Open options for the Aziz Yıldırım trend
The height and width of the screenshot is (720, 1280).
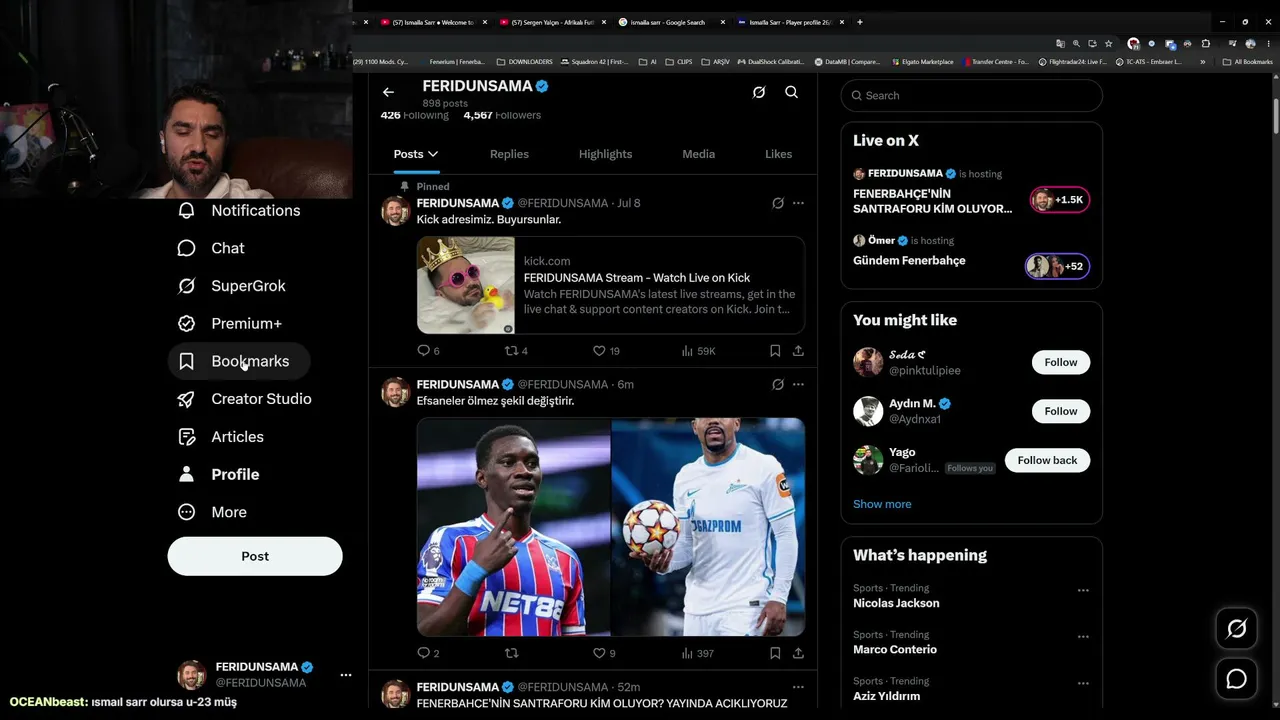click(x=1083, y=683)
